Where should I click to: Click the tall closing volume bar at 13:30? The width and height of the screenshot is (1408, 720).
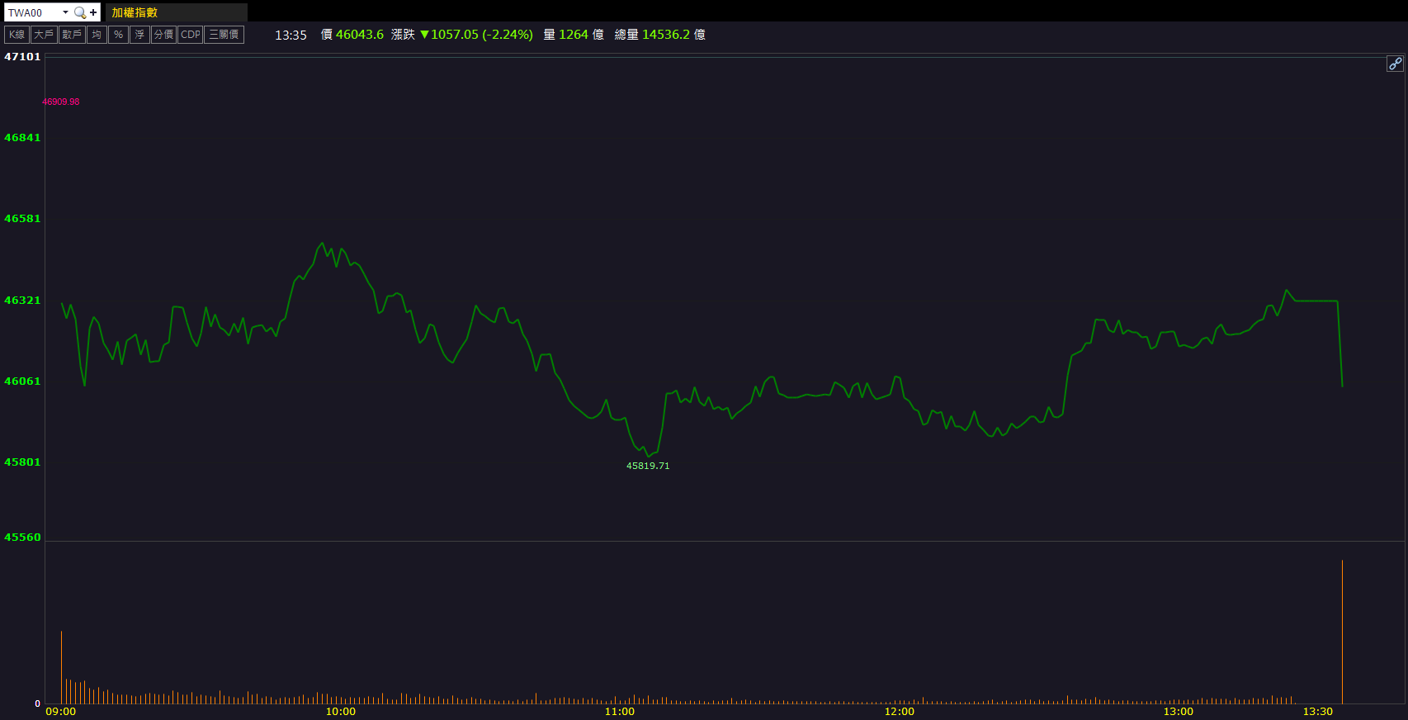tap(1342, 632)
